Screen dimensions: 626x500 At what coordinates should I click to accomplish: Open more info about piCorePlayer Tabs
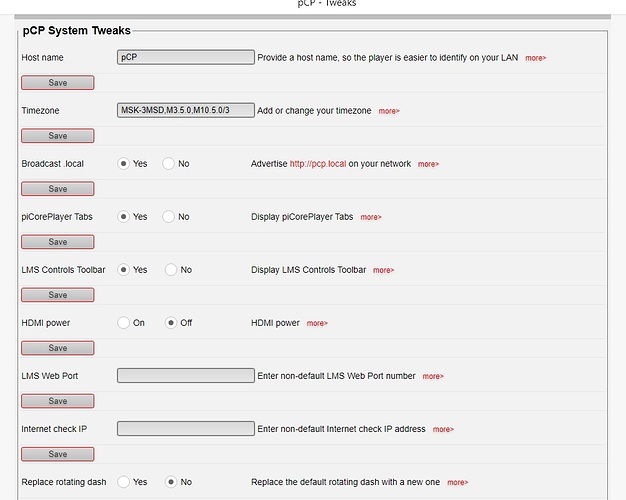tap(371, 217)
